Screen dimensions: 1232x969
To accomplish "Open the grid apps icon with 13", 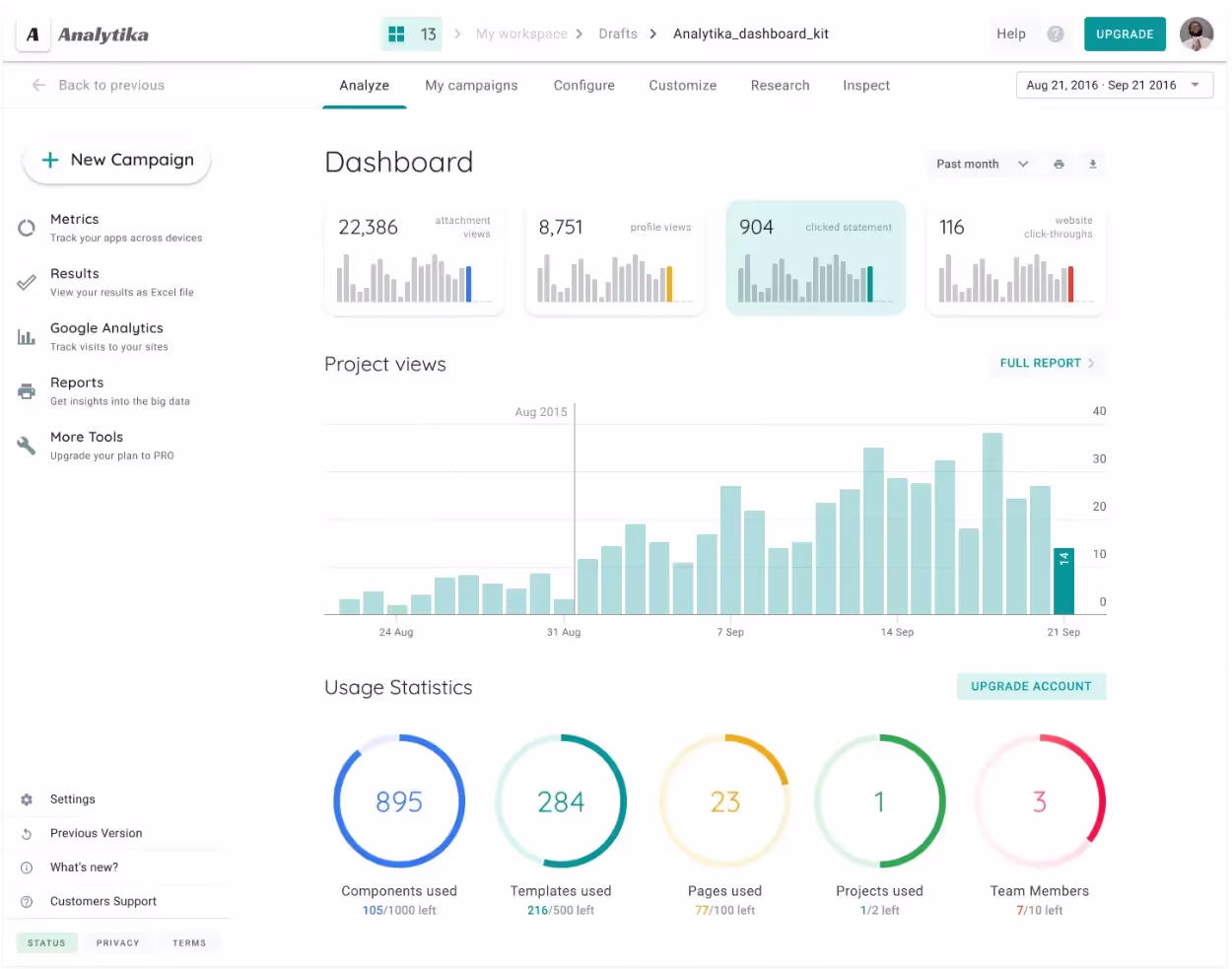I will tap(397, 35).
